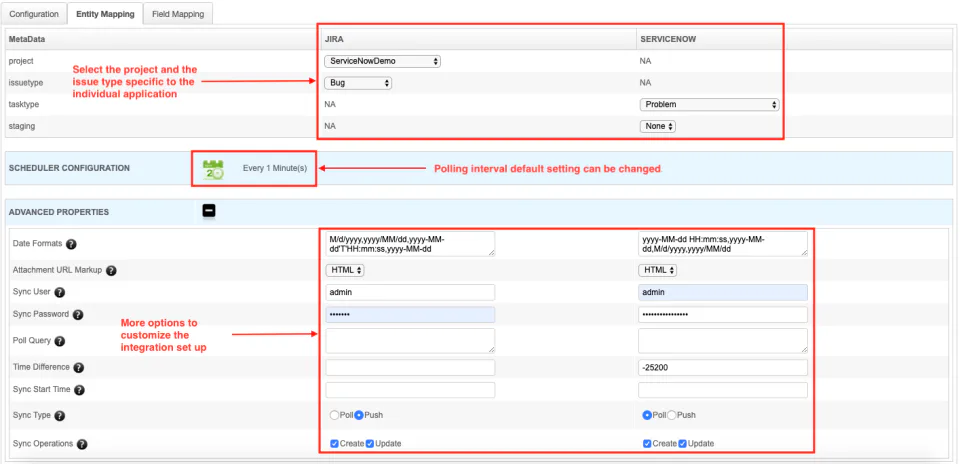Open the scheduler calendar icon
This screenshot has width=960, height=464.
click(x=213, y=169)
